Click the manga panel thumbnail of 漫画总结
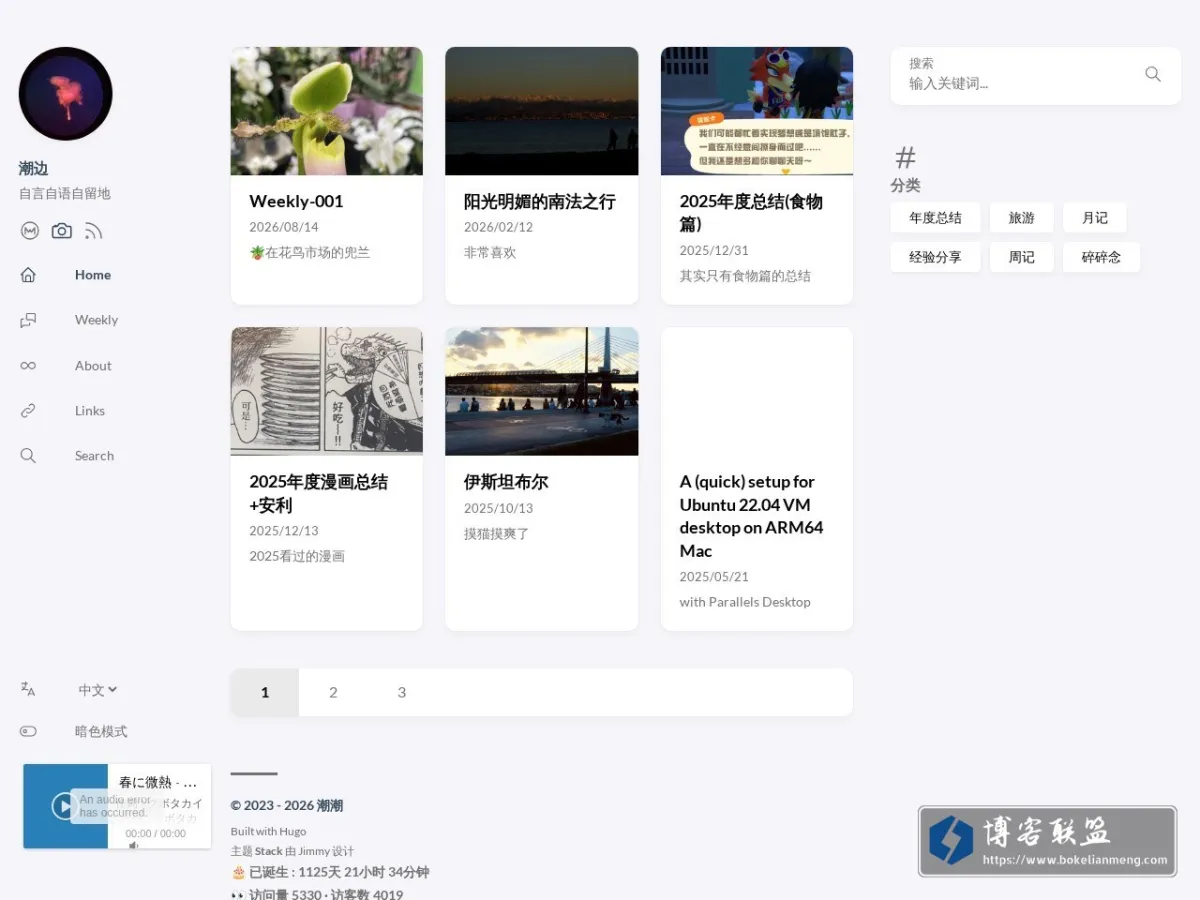The width and height of the screenshot is (1200, 900). point(327,391)
